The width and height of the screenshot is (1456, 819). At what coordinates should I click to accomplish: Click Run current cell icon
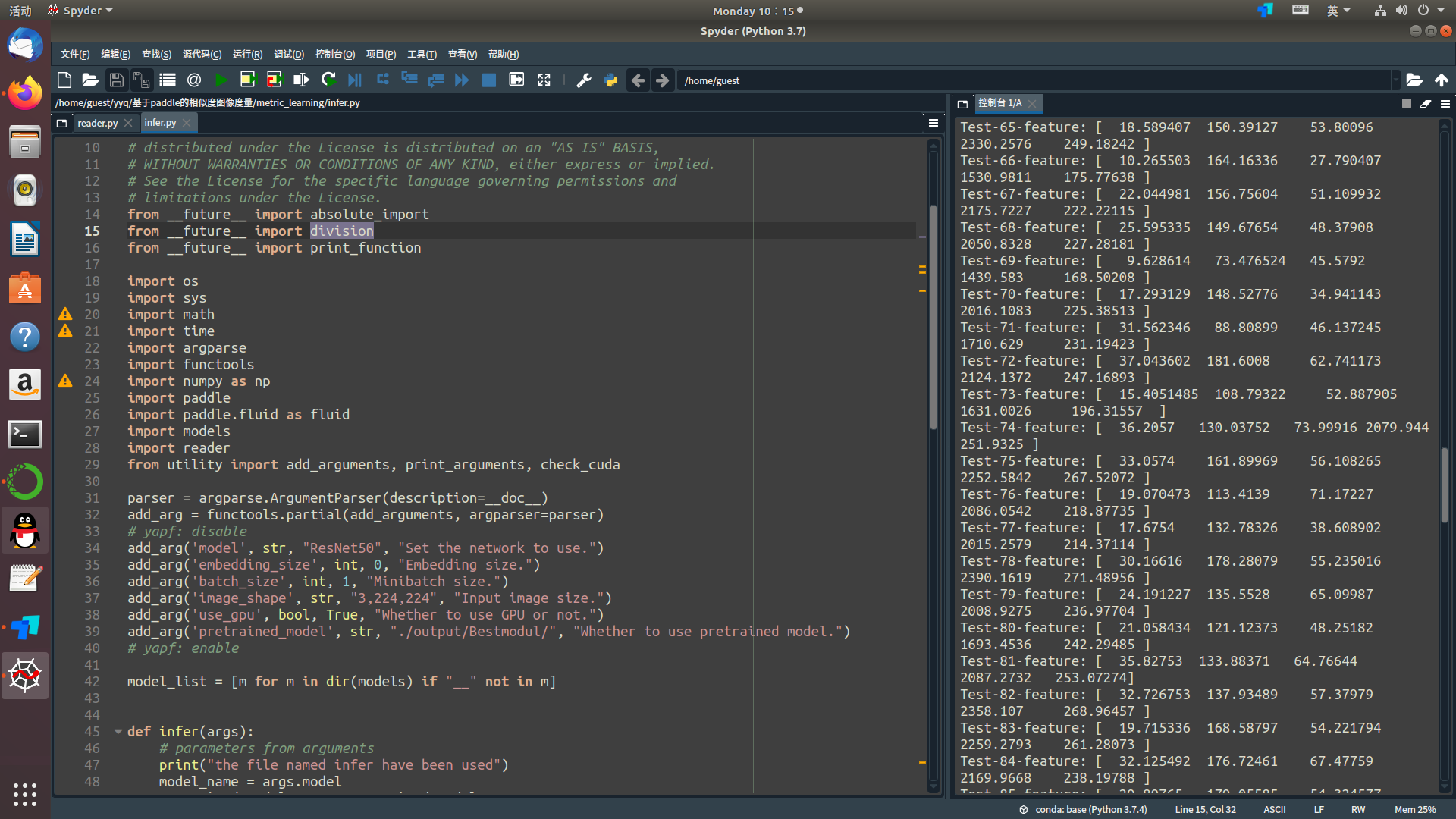[247, 80]
